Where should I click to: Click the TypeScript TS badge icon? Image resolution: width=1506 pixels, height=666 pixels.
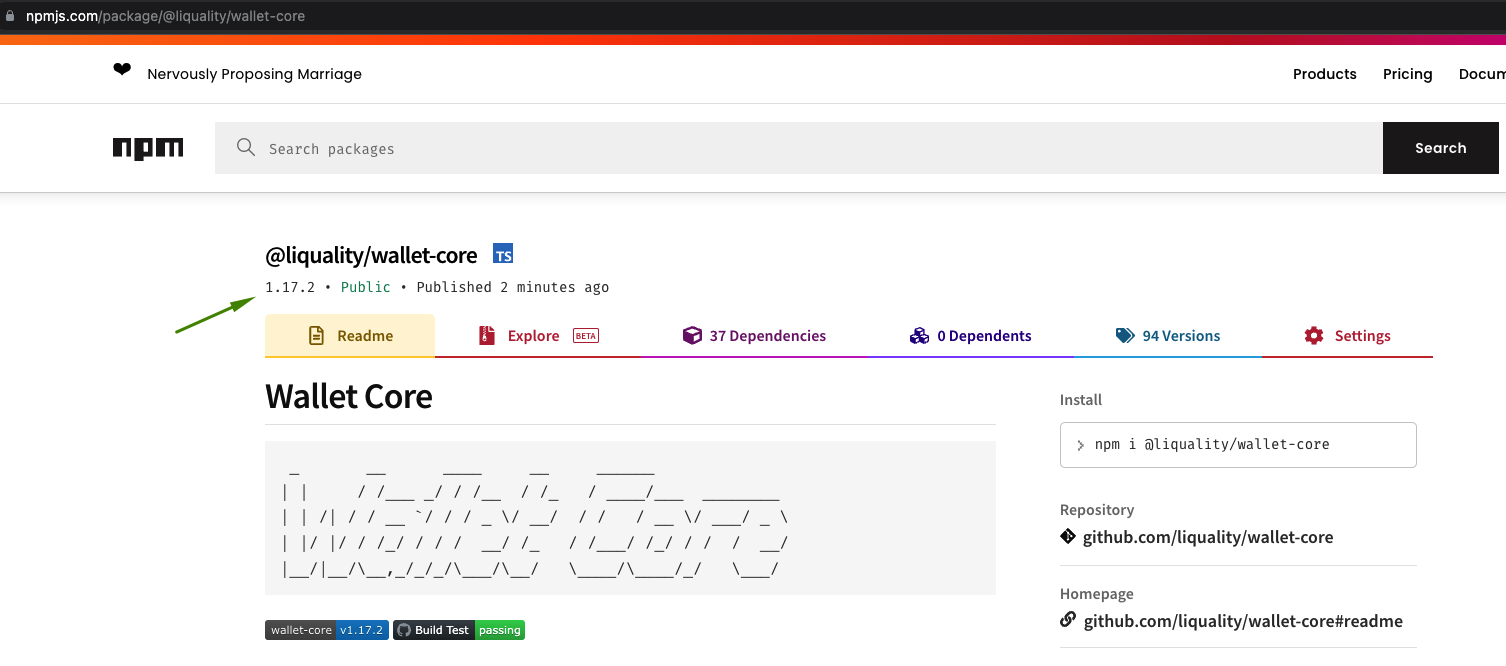(x=503, y=254)
